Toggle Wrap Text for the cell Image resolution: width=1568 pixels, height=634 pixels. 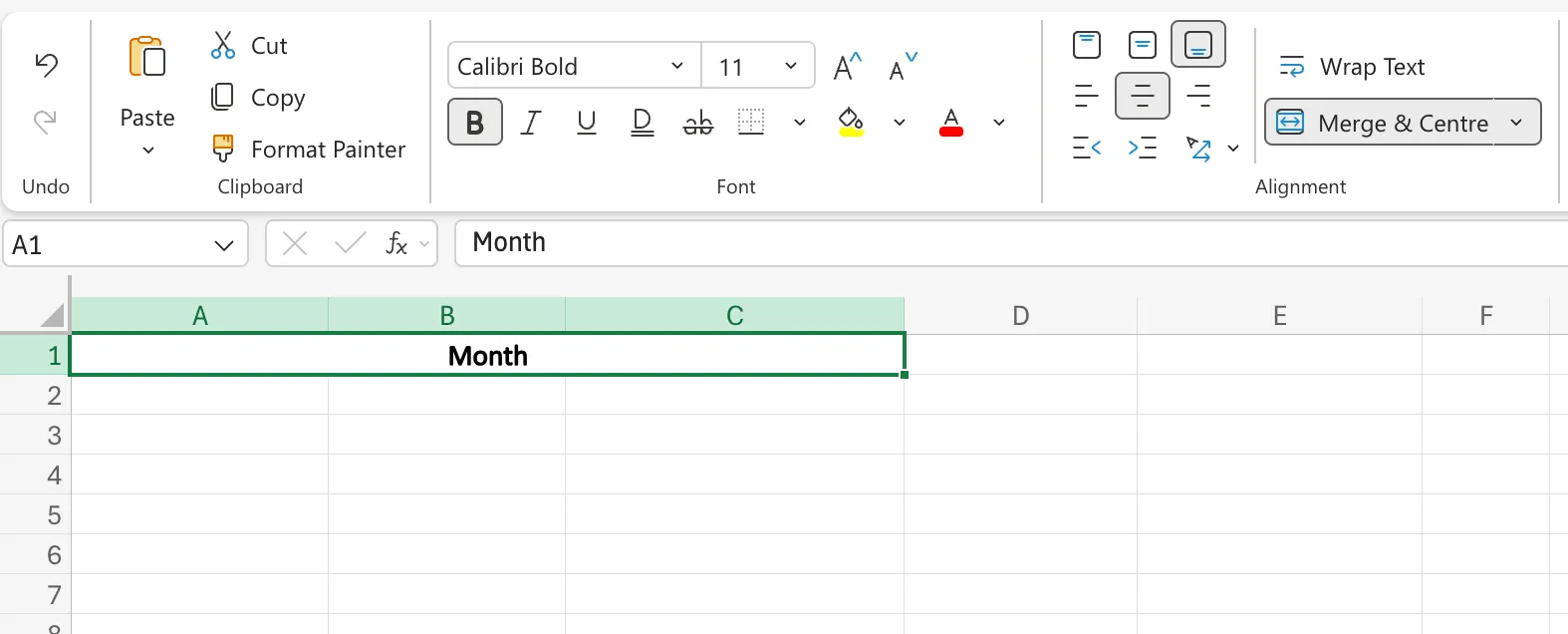(1352, 67)
